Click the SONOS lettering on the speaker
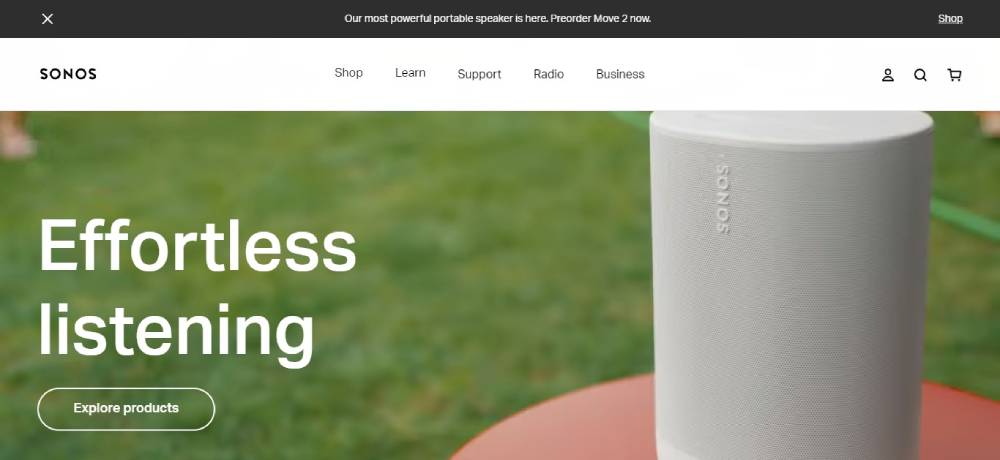Image resolution: width=1000 pixels, height=460 pixels. pos(723,198)
